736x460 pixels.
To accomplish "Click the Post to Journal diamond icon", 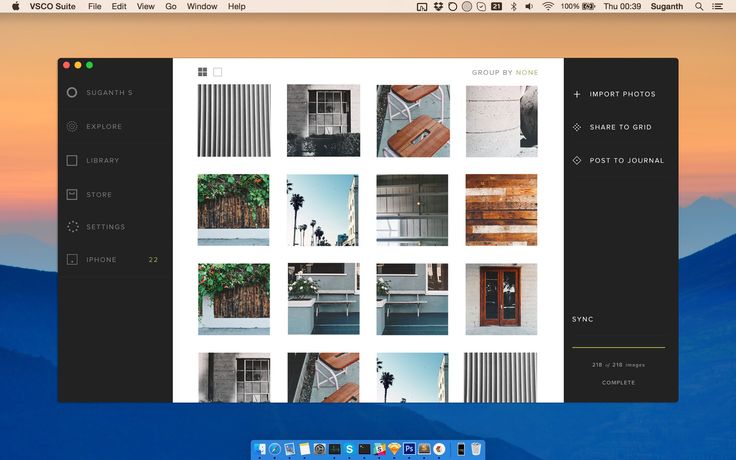I will pyautogui.click(x=577, y=160).
